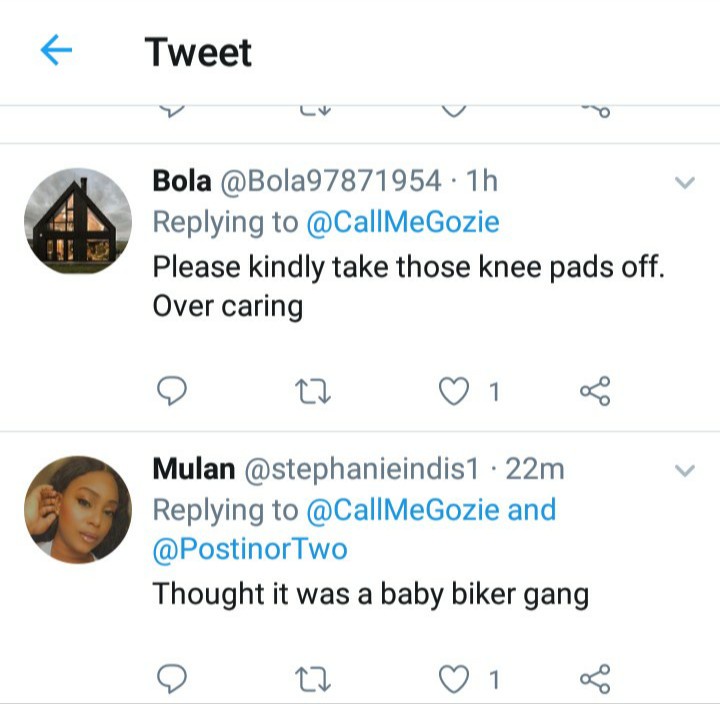Open Mulan's profile via display name
The height and width of the screenshot is (704, 720).
[x=193, y=468]
